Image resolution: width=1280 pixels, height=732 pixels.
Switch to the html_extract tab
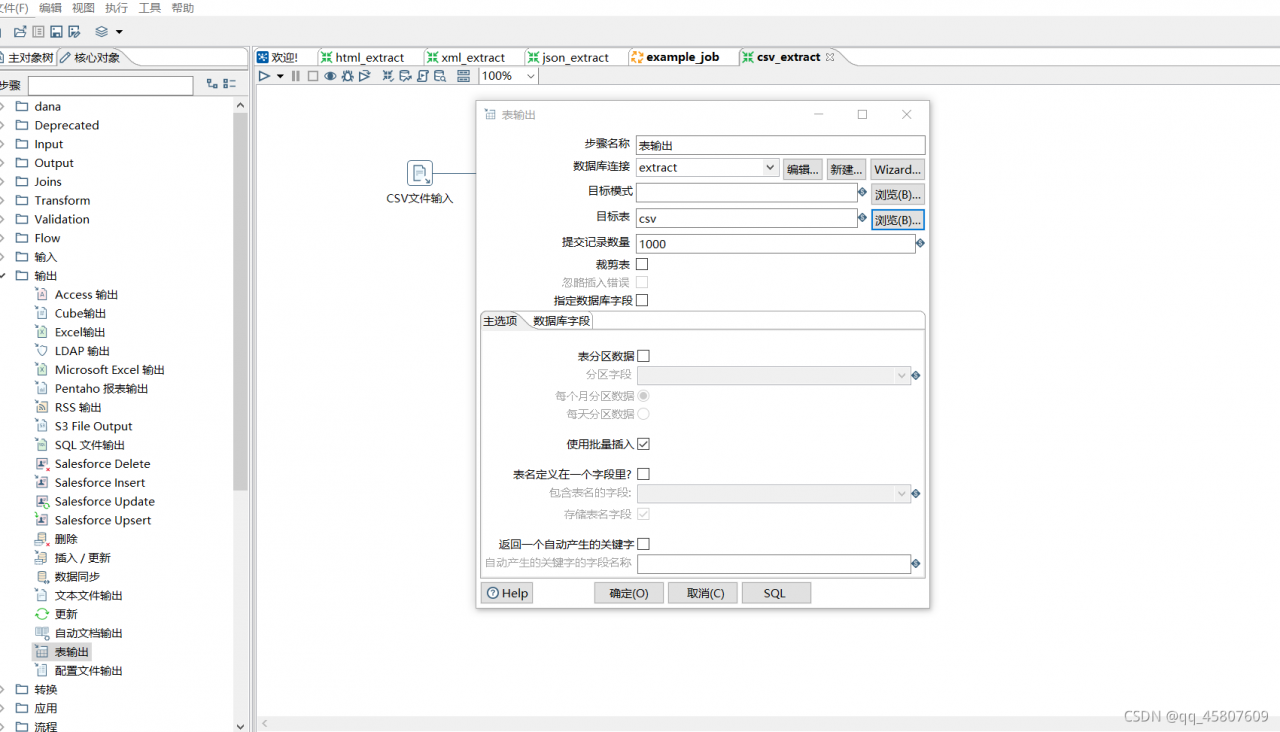point(361,57)
